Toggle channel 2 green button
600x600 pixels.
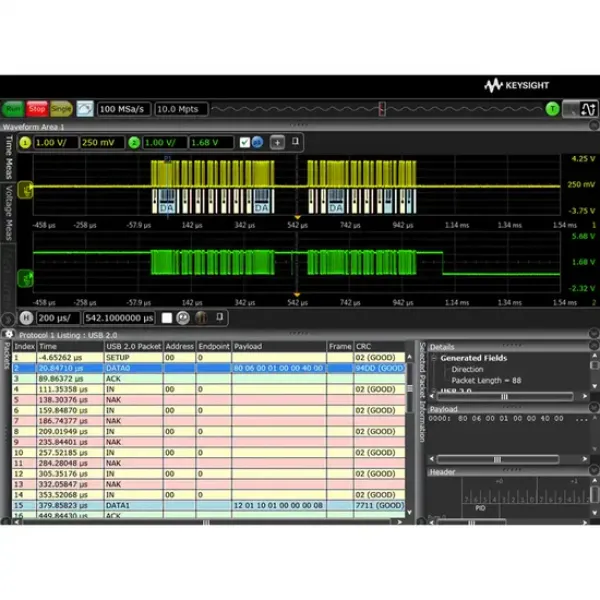point(134,143)
